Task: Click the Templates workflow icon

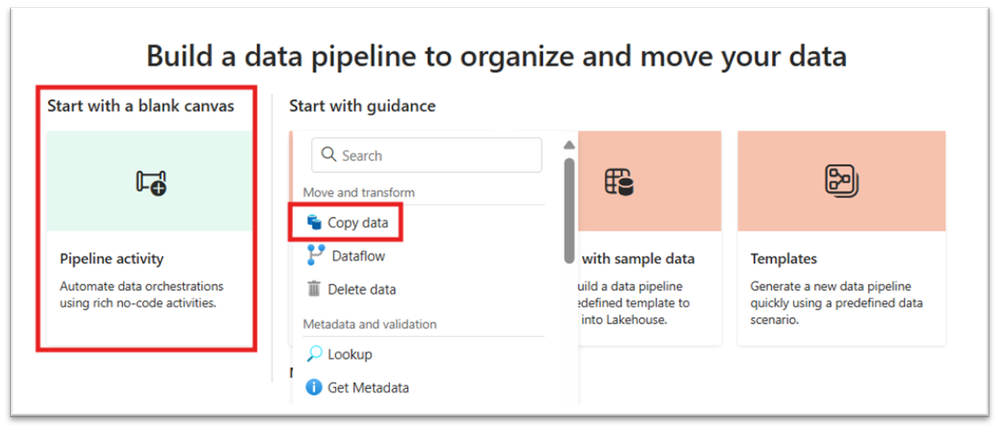Action: [x=840, y=181]
